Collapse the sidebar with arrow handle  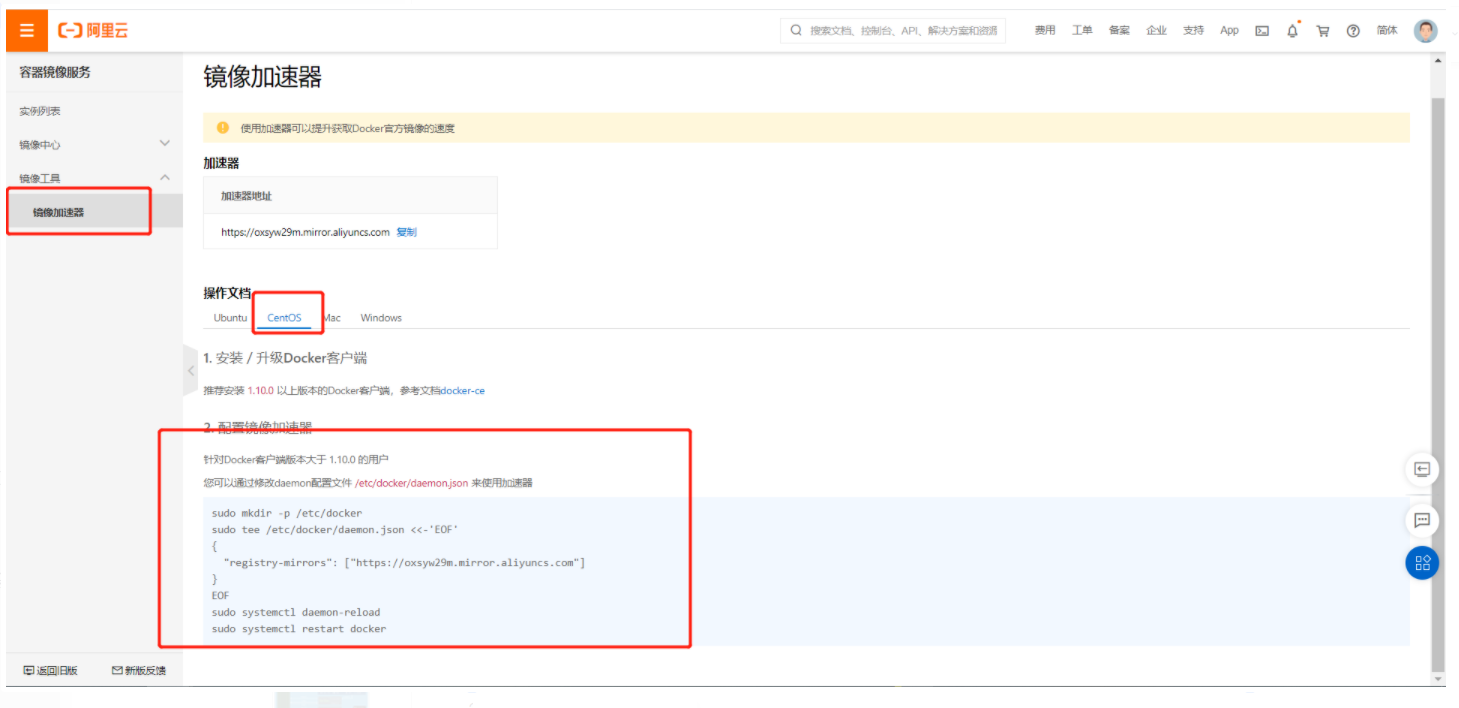(190, 371)
